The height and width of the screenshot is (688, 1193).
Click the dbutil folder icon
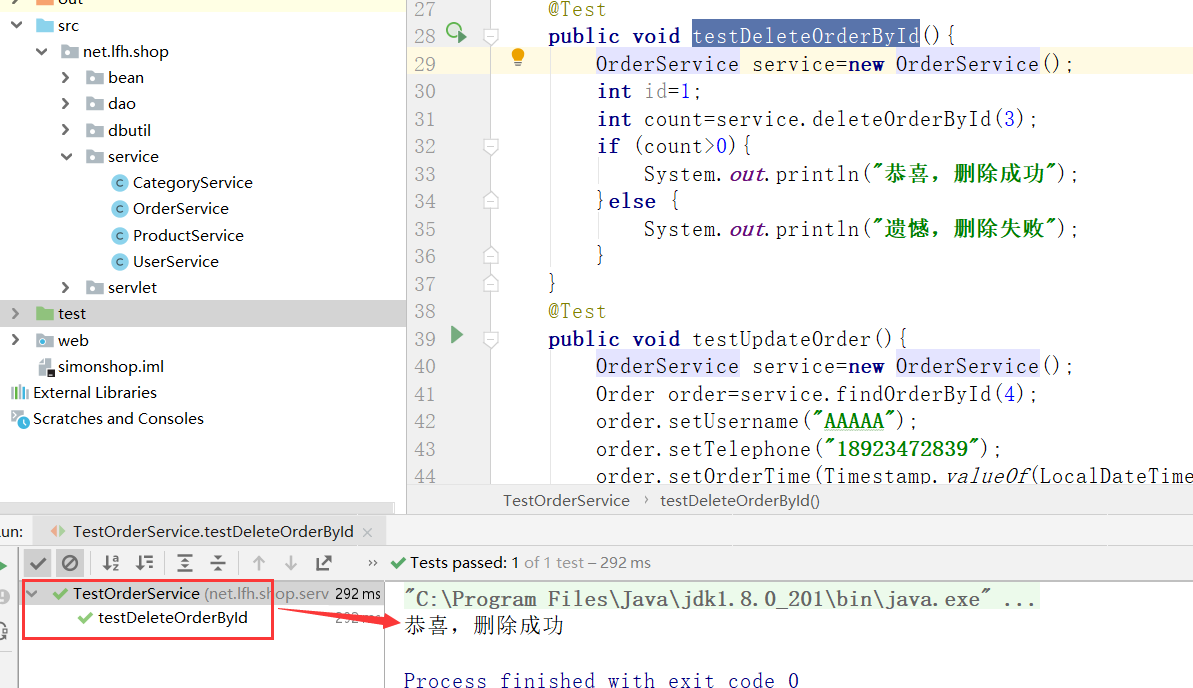coord(94,130)
